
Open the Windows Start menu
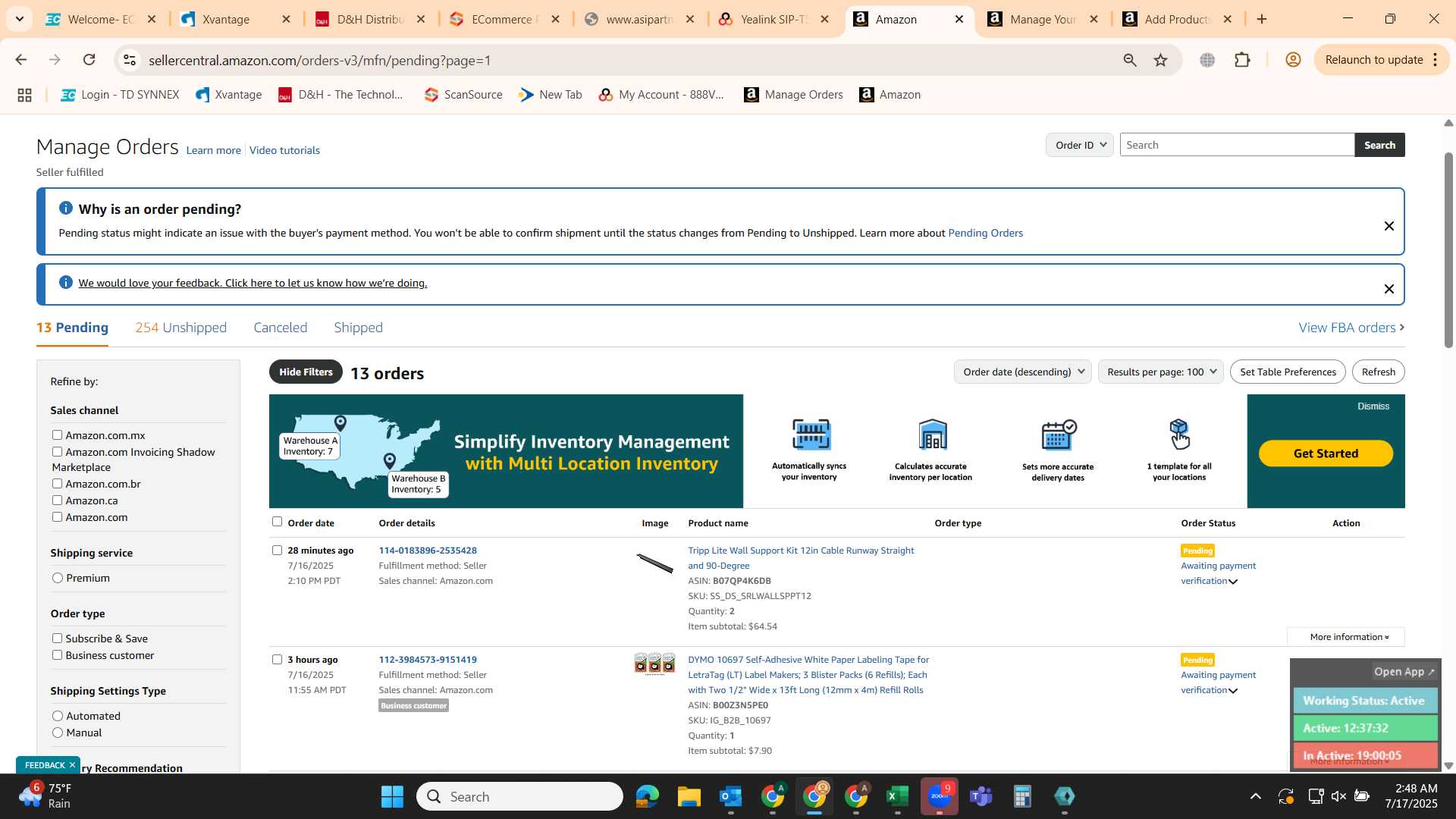coord(392,796)
